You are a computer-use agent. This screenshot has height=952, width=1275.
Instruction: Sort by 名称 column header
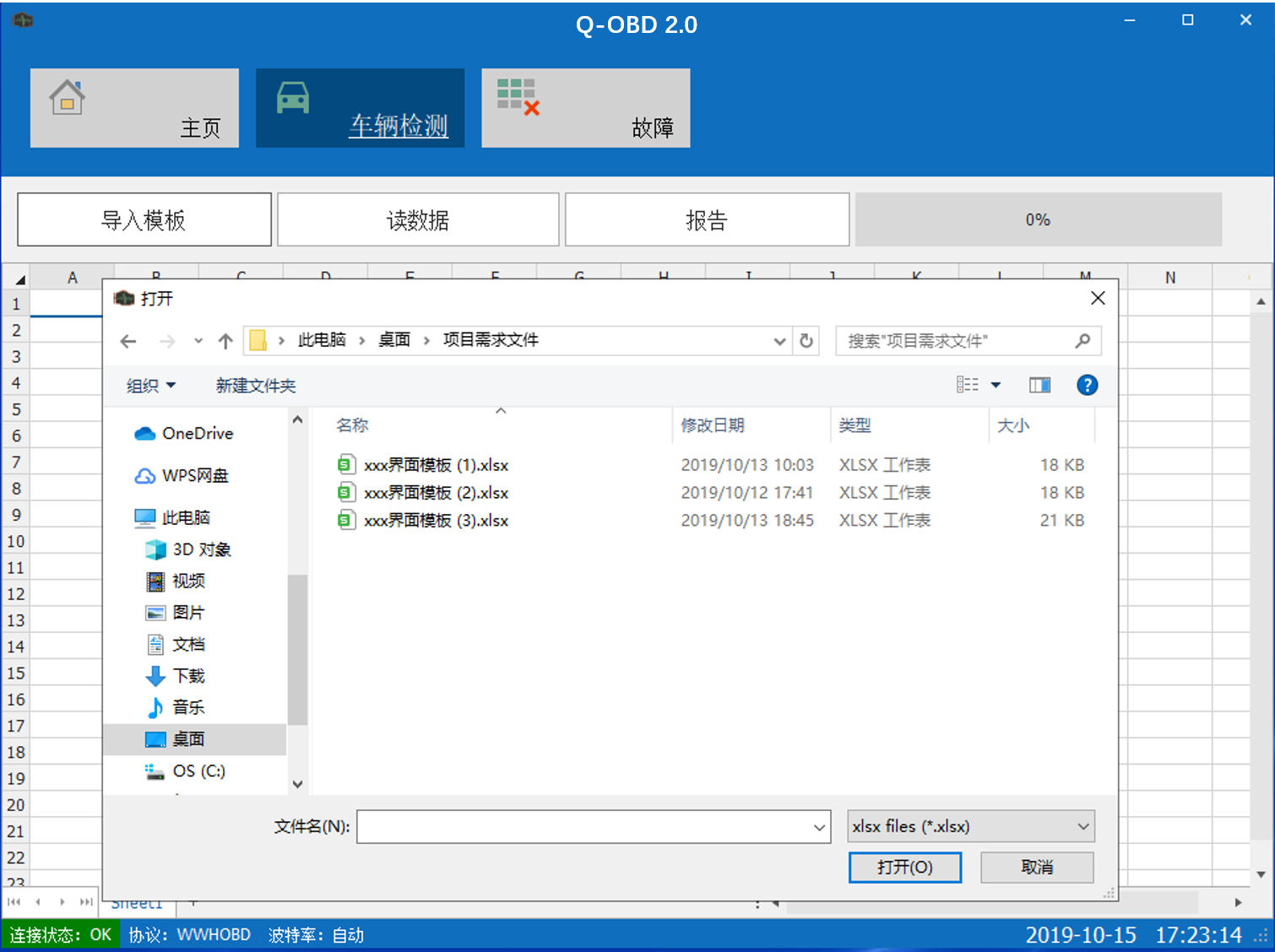pos(352,425)
